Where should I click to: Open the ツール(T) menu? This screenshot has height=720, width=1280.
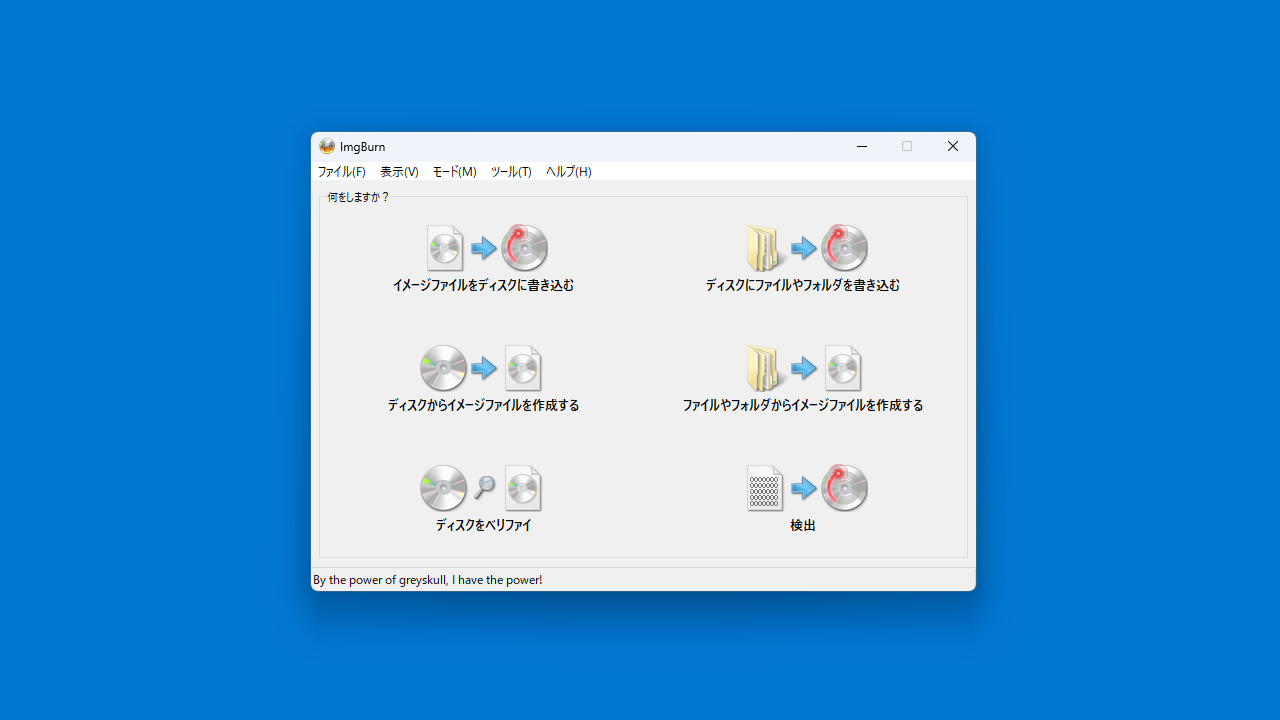point(511,172)
